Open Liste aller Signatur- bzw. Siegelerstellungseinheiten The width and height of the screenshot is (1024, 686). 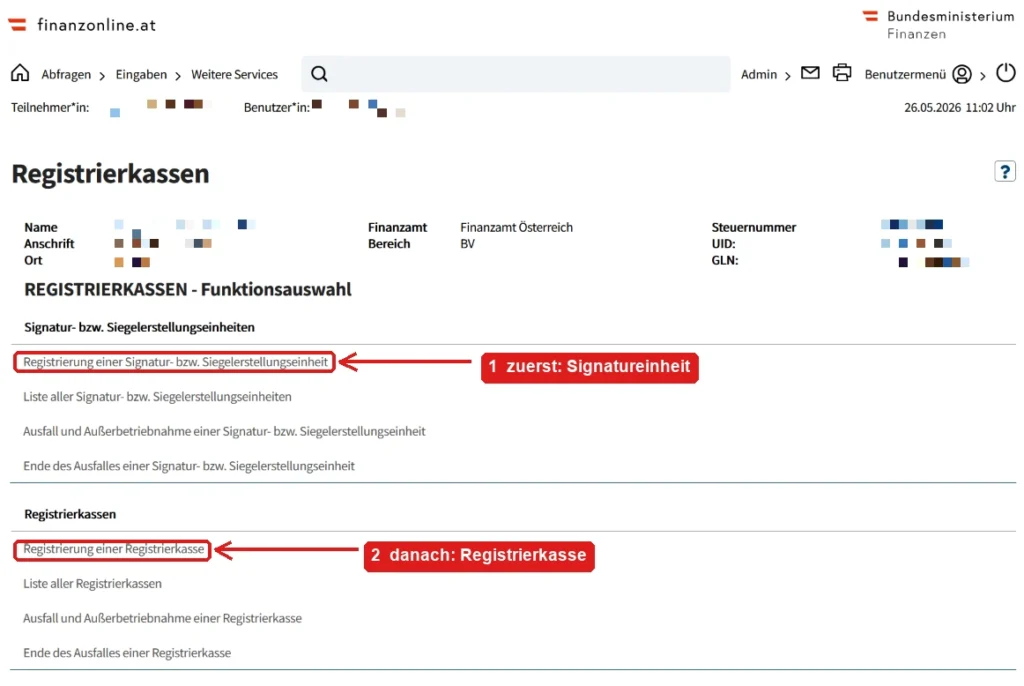157,397
